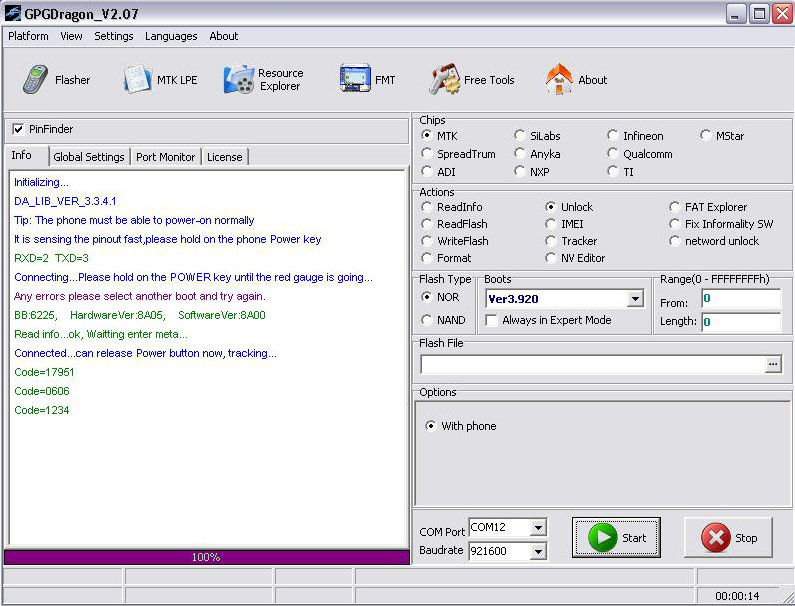Screen dimensions: 795x606
Task: Switch to the Info tab
Action: coord(22,155)
